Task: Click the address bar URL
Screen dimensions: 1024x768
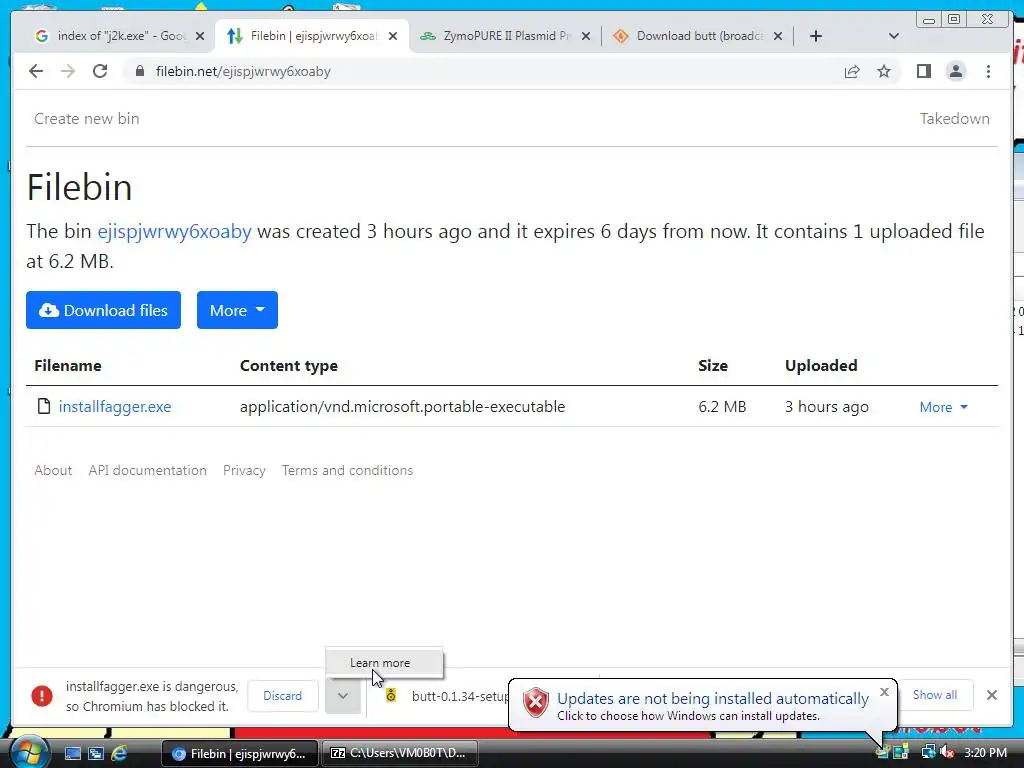Action: pos(243,71)
